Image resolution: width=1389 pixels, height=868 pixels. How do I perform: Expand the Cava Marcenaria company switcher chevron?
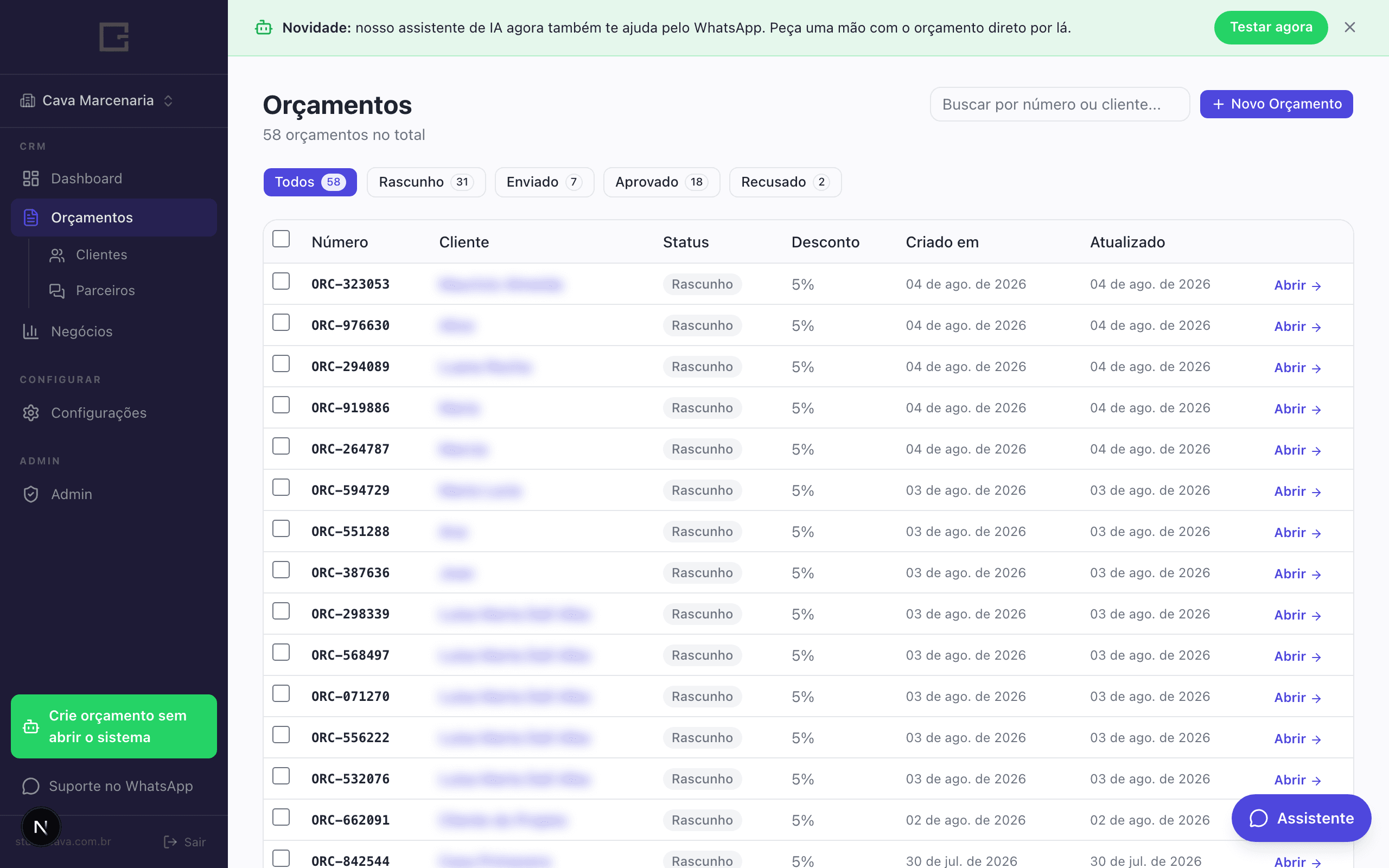point(168,101)
